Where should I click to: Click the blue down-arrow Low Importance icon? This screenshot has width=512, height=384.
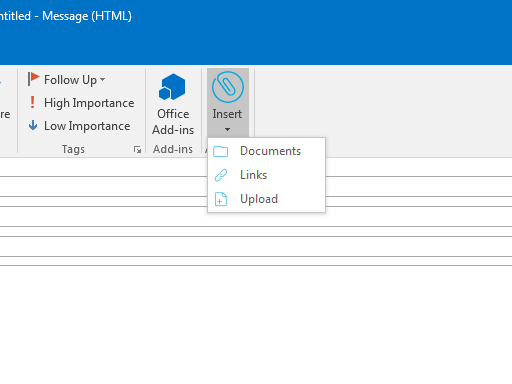[33, 125]
